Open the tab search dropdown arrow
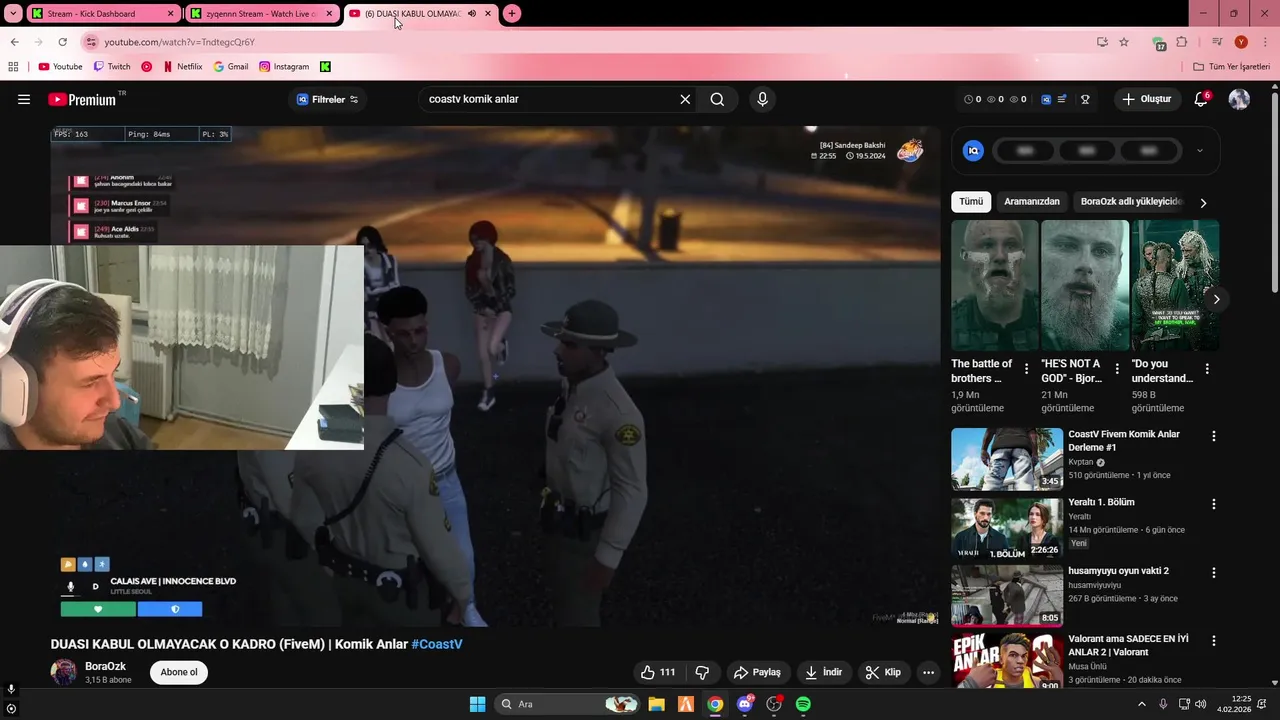 (x=13, y=14)
